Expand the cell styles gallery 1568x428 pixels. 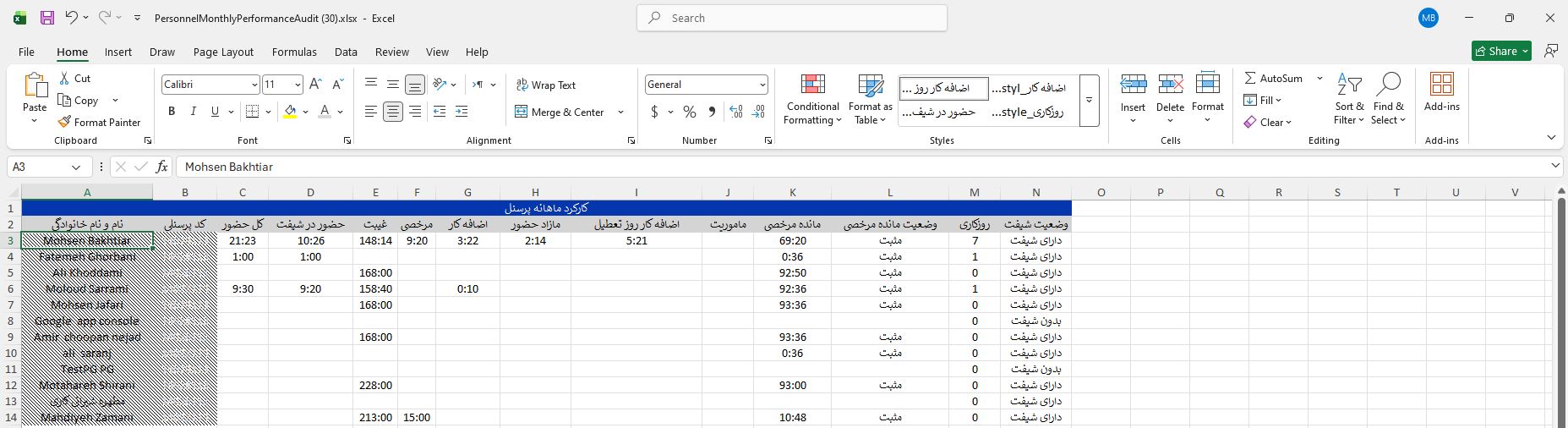[1090, 100]
